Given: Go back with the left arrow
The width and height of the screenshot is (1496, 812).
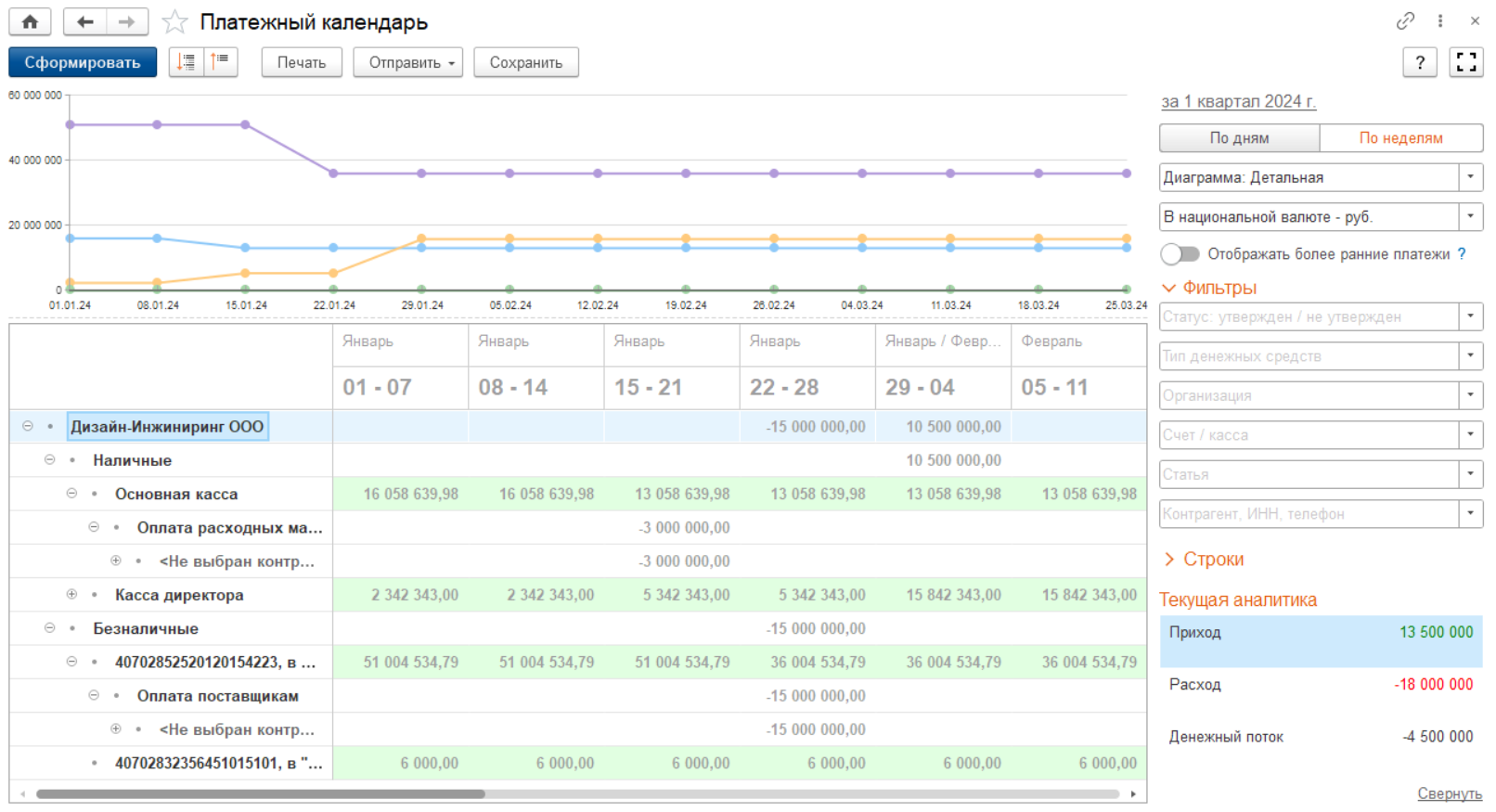Looking at the screenshot, I should [x=85, y=21].
